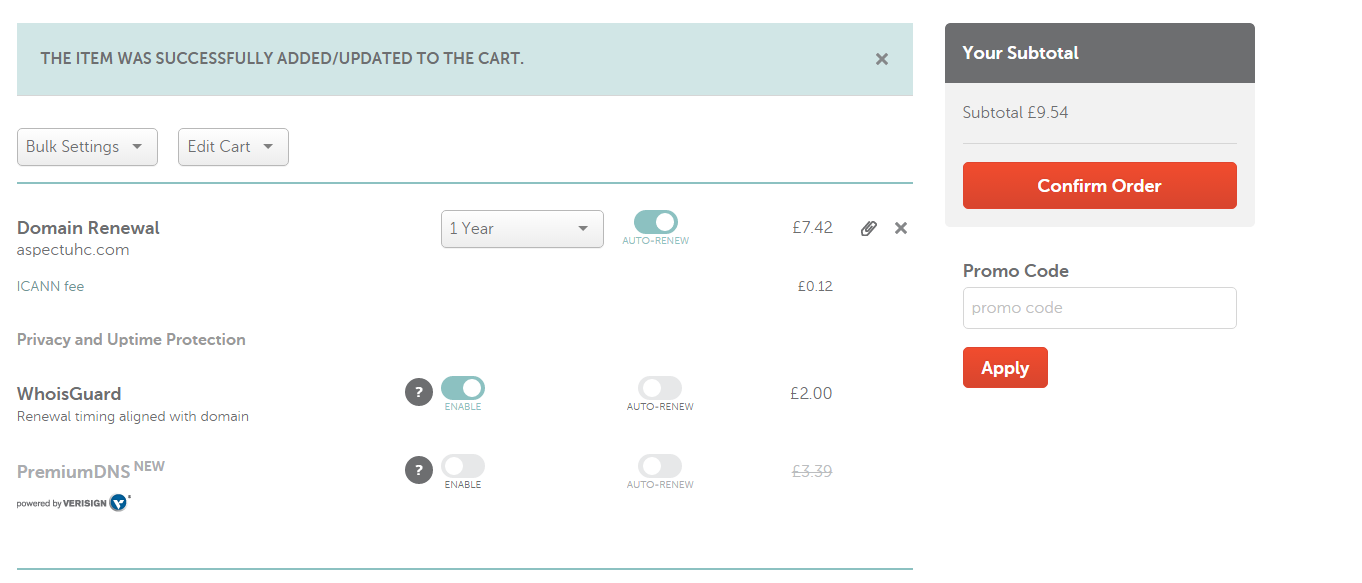The image size is (1362, 583).
Task: Click the paperclip icon beside Domain Renewal
Action: point(868,229)
